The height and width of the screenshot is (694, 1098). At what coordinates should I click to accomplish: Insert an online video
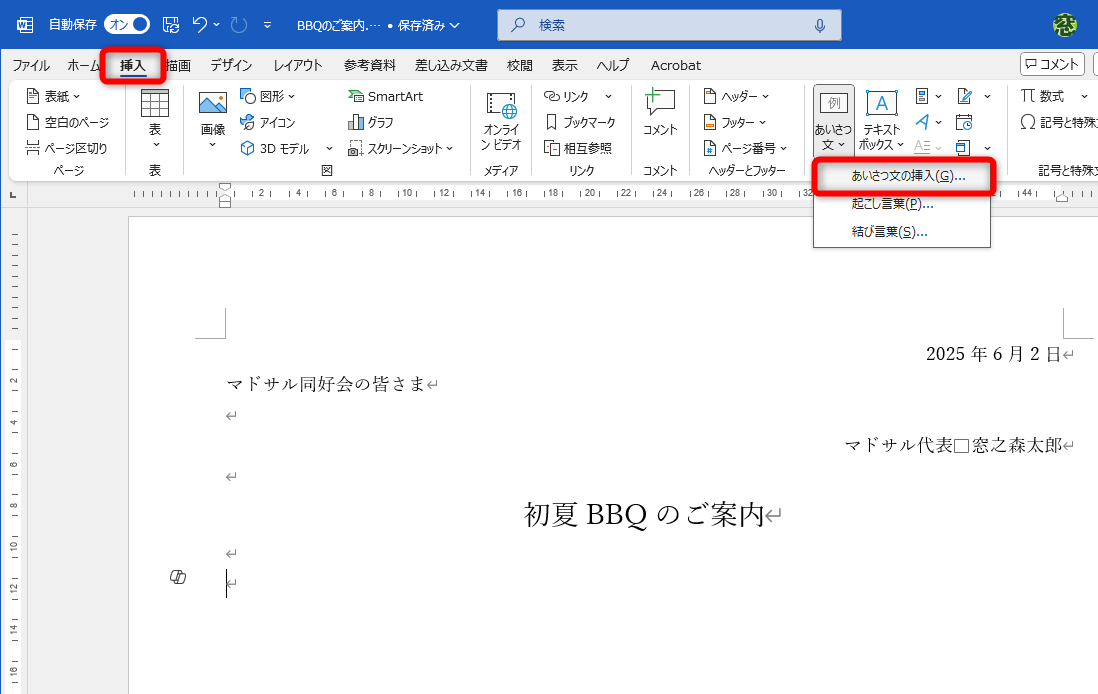[x=500, y=120]
